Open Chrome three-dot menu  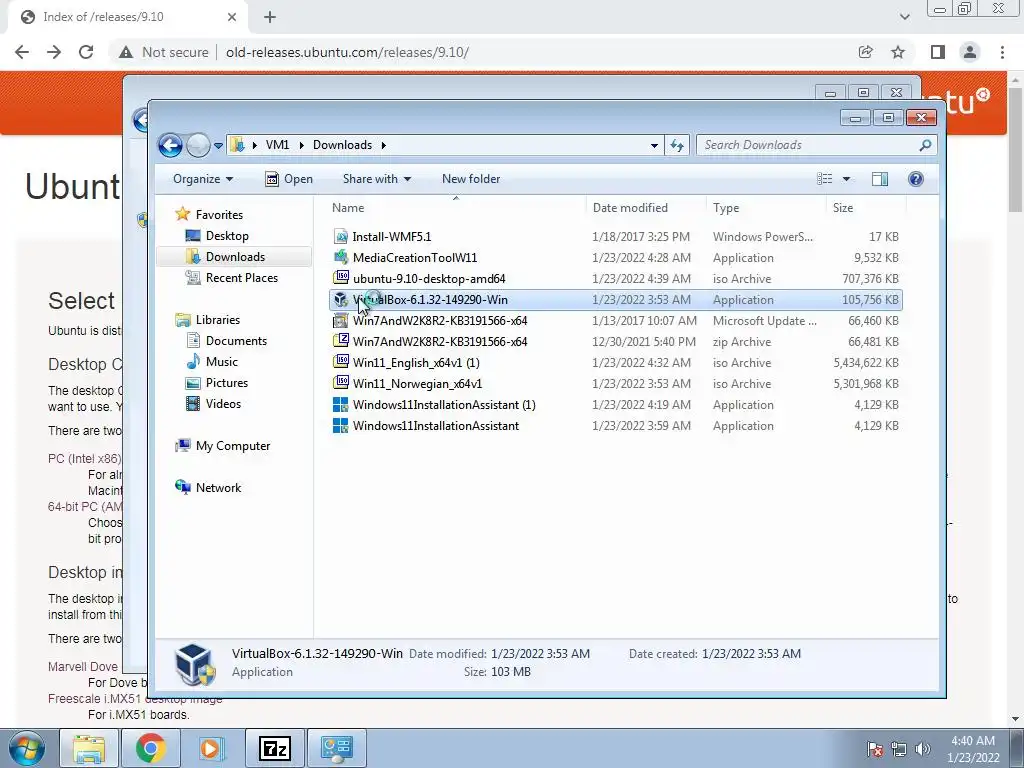(1002, 52)
